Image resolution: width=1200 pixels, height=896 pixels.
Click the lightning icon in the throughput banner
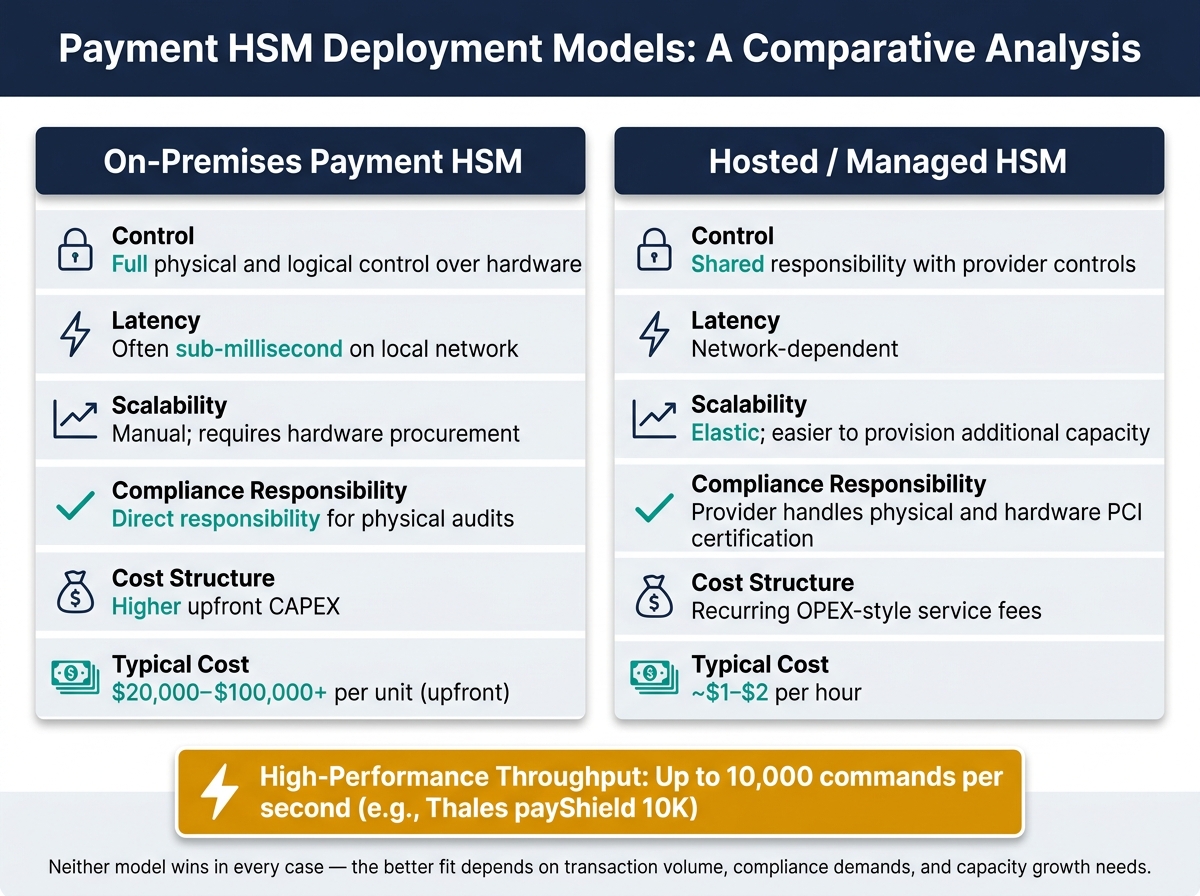tap(220, 792)
